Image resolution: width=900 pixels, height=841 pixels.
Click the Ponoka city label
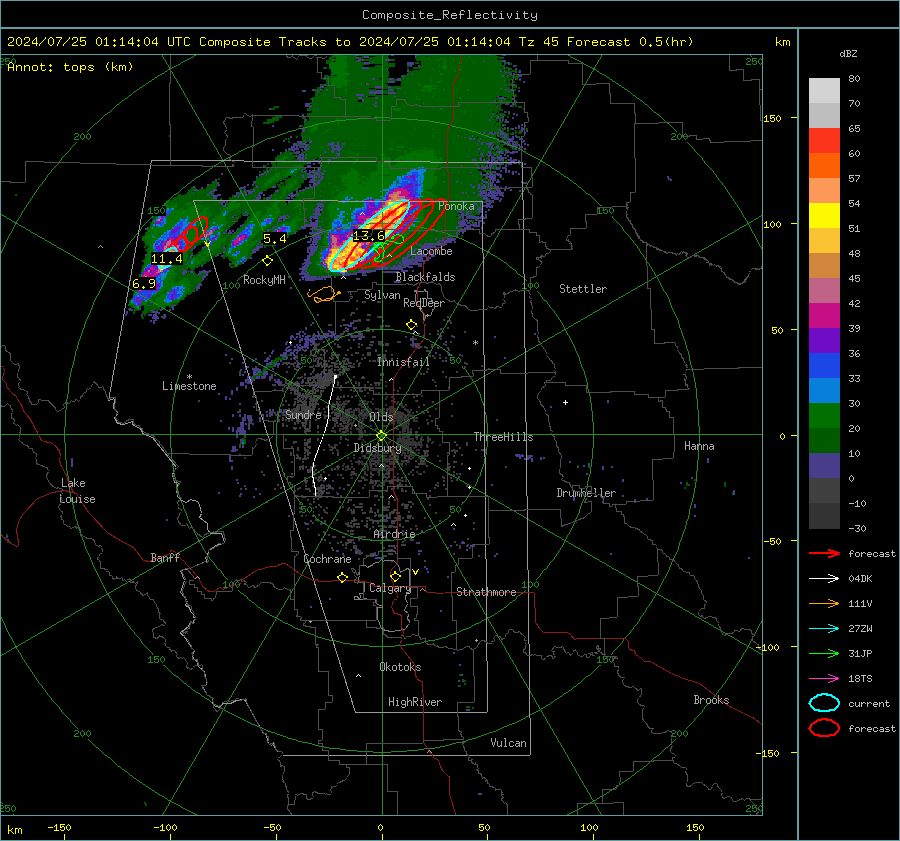pos(456,206)
